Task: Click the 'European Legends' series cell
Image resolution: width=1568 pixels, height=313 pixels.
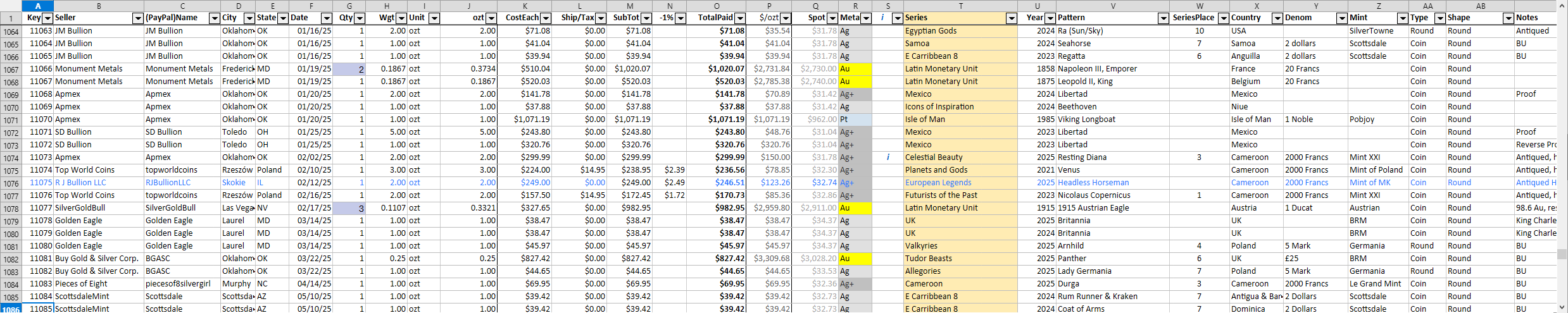Action: point(960,183)
